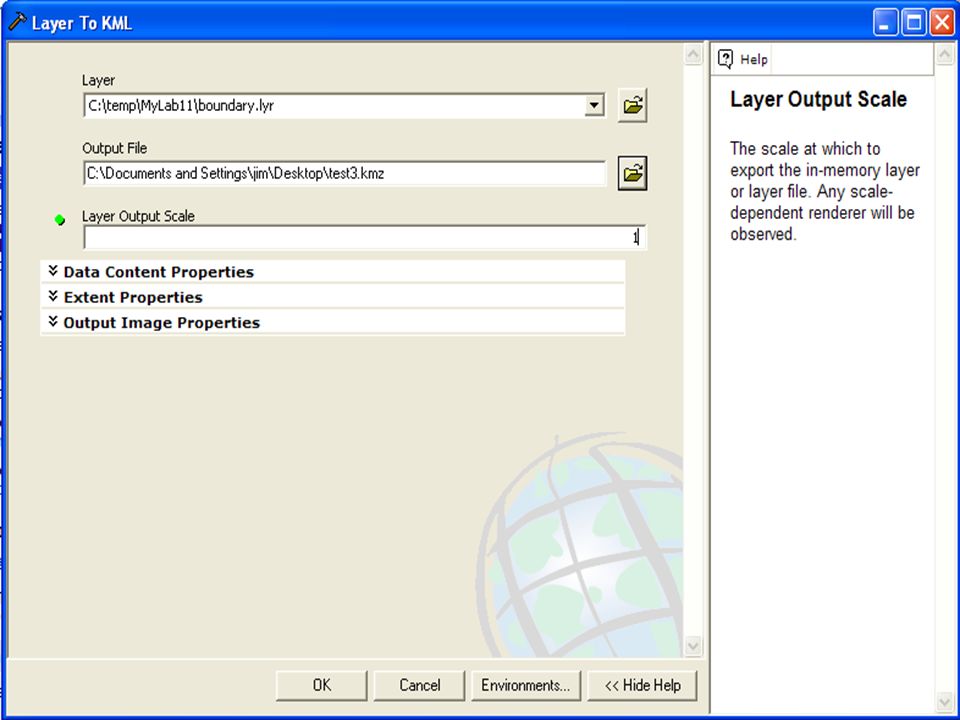The width and height of the screenshot is (960, 720).
Task: Expand Extent Properties section
Action: coord(332,298)
